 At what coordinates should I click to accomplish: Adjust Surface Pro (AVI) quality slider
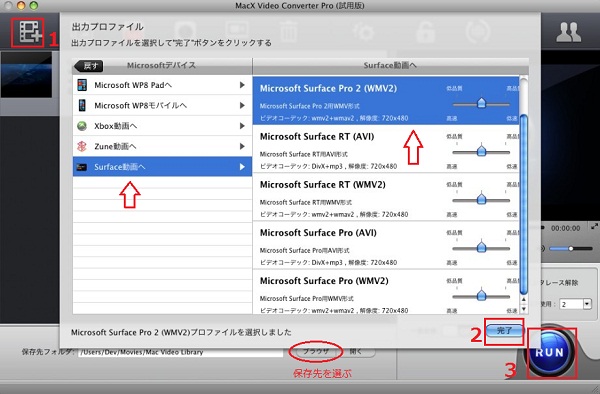[x=481, y=248]
